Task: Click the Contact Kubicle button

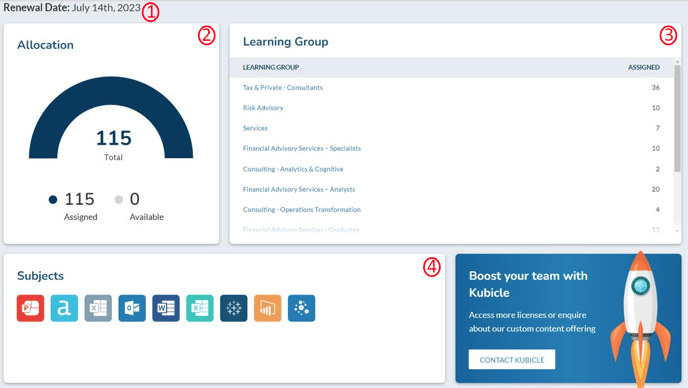Action: 512,359
